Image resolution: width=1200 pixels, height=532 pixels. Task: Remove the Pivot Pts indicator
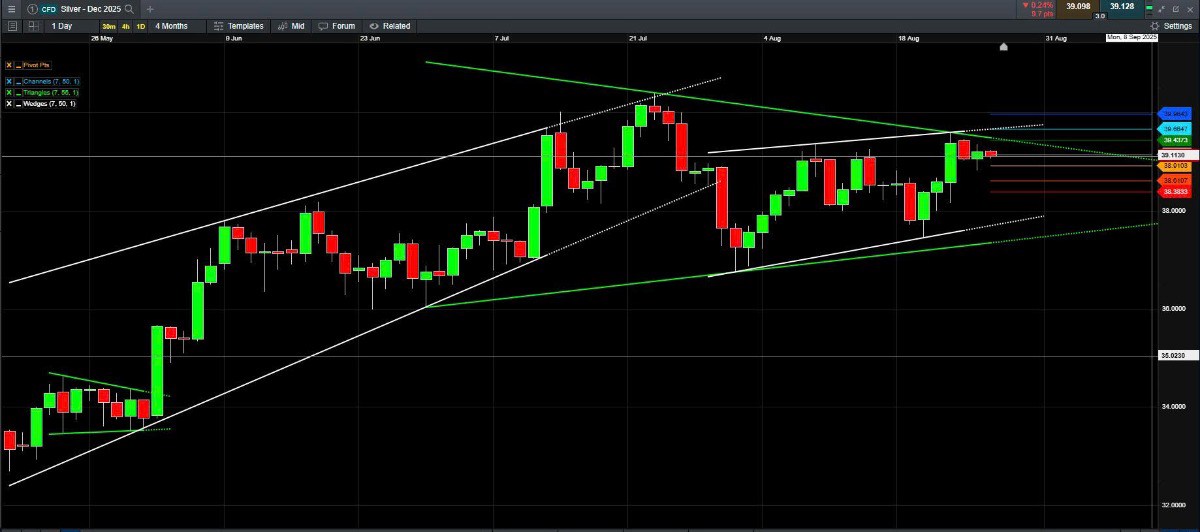[x=9, y=64]
